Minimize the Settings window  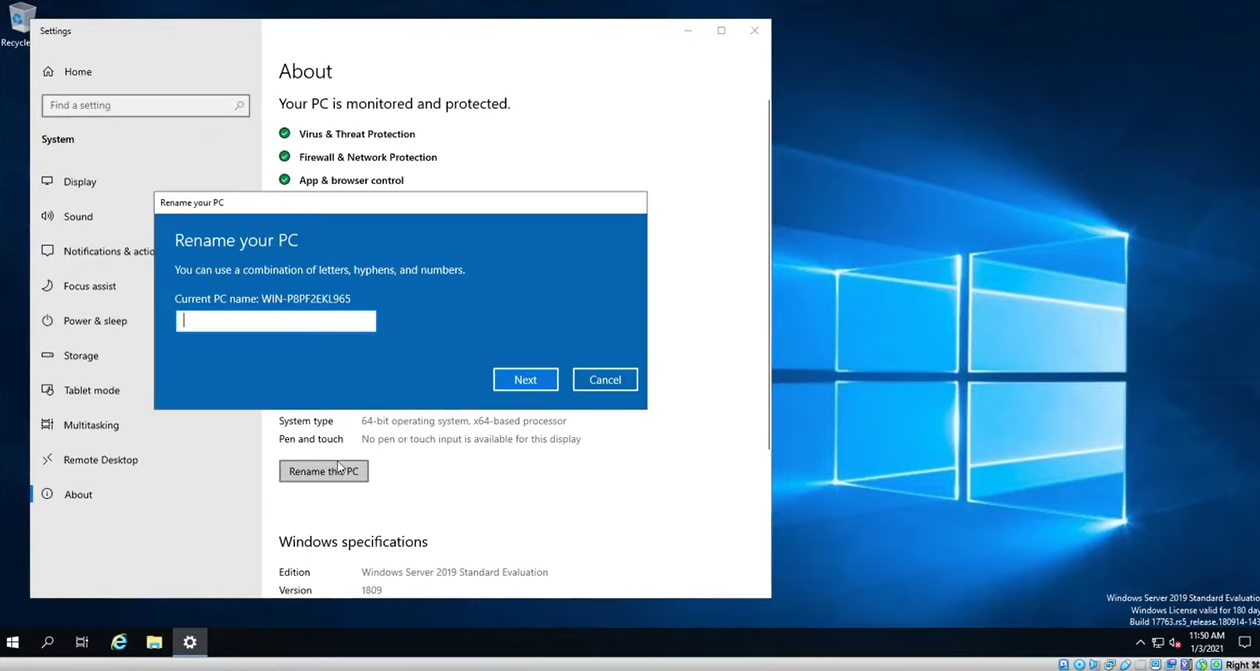(688, 31)
